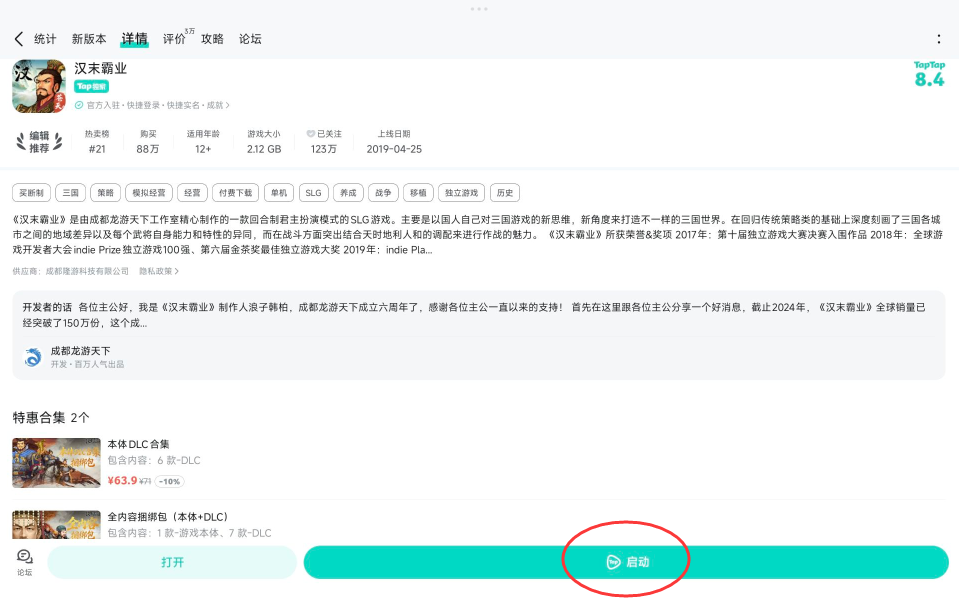Tap the 供应商: 成都隆游科技有限公司 text
This screenshot has width=959, height=598.
(70, 271)
